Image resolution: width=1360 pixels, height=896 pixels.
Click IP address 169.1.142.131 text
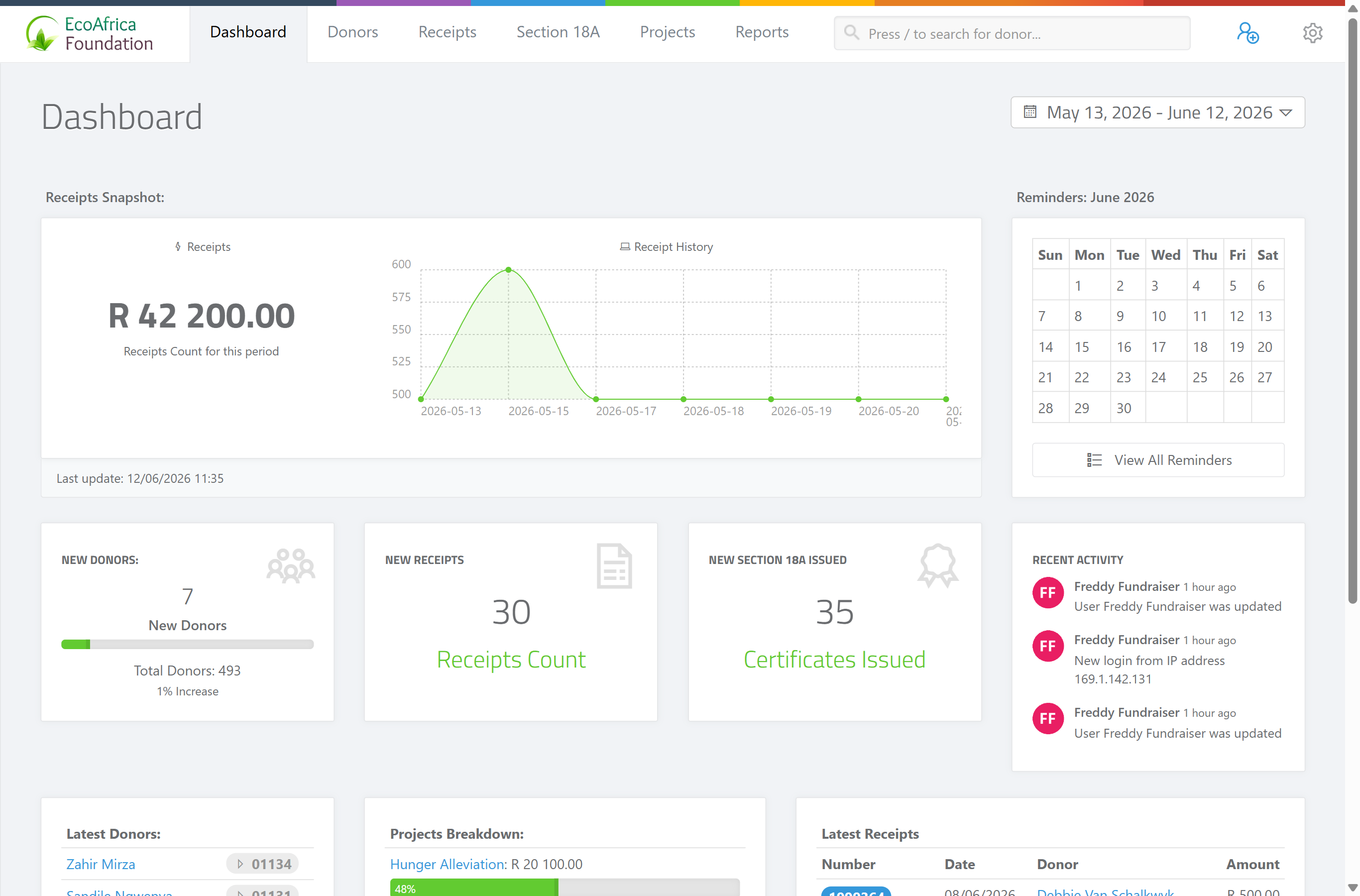[1113, 679]
